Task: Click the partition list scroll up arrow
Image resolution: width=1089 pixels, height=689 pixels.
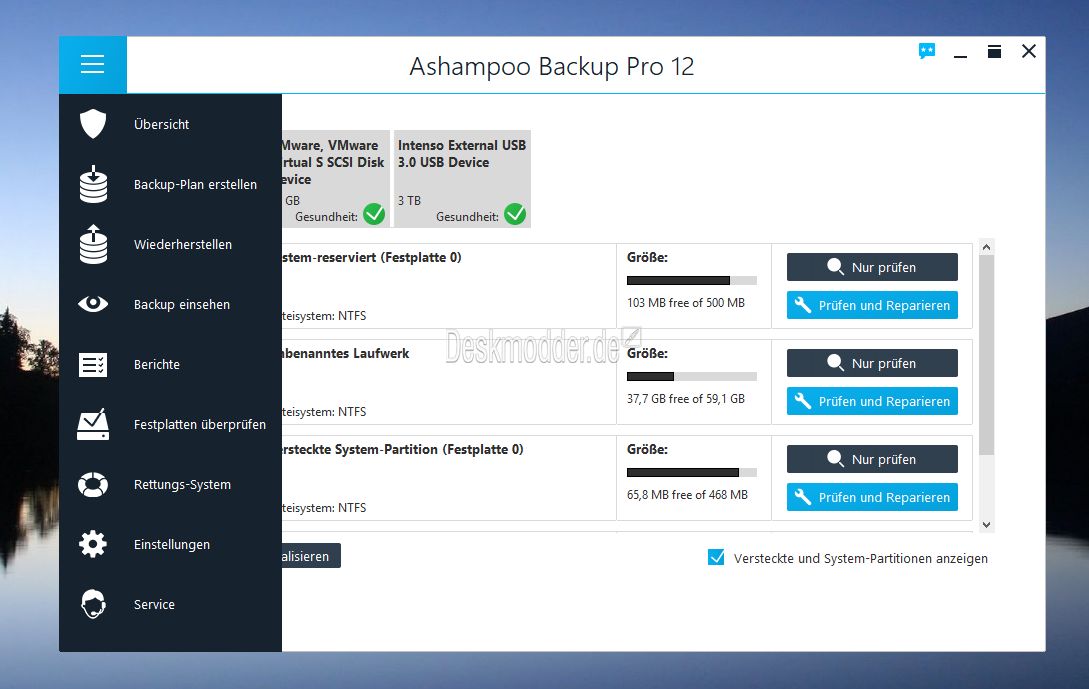Action: pyautogui.click(x=986, y=247)
